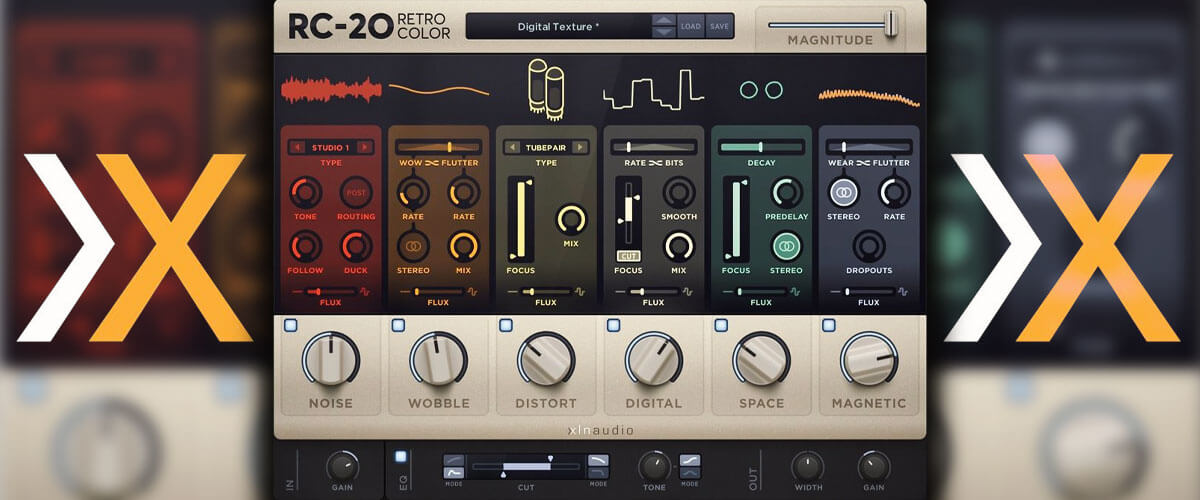Toggle the Digital module on/off checkbox
Viewport: 1200px width, 500px height.
click(613, 325)
